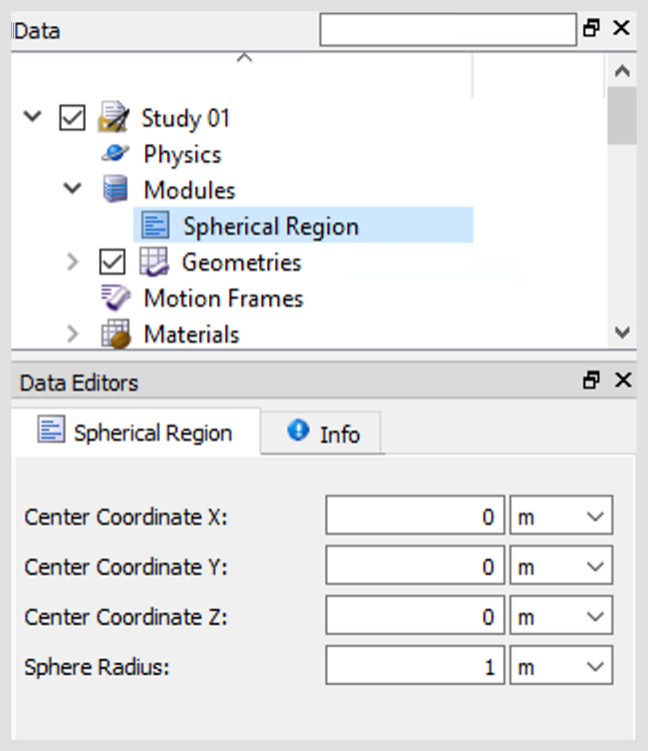The image size is (648, 751).
Task: Toggle the Geometries checkbox
Action: pos(113,262)
